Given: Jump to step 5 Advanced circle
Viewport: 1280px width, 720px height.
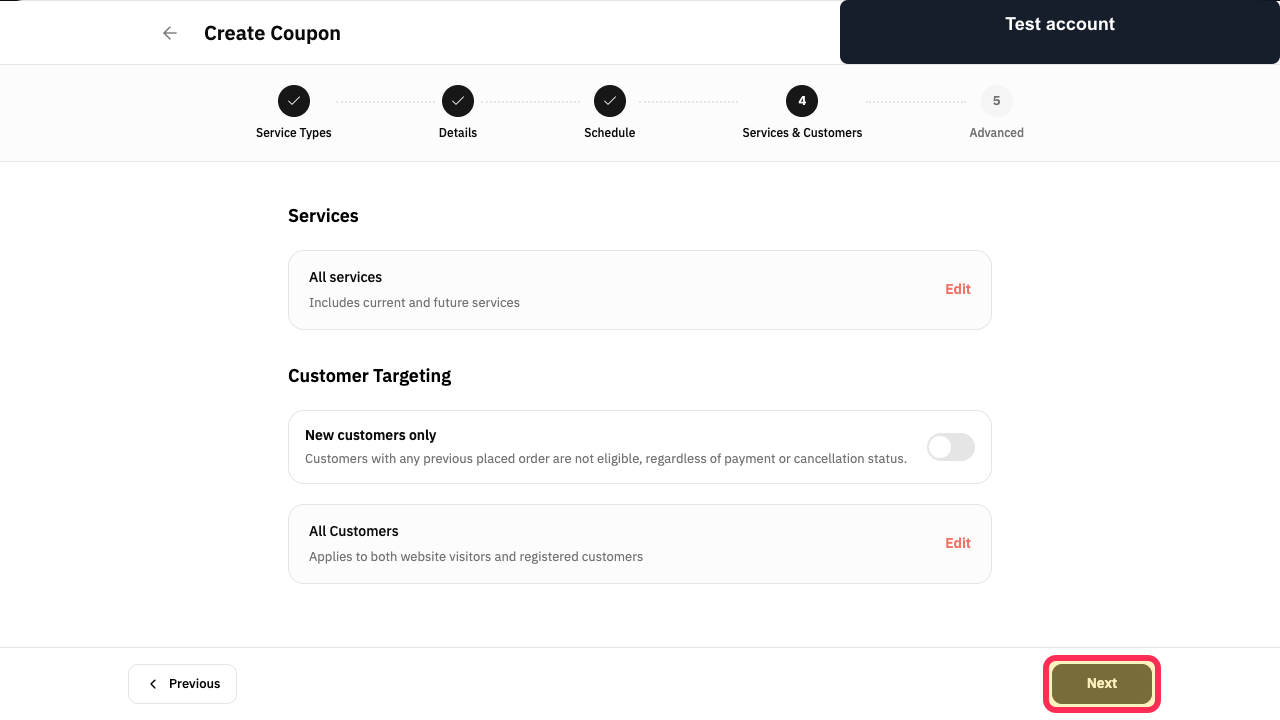Looking at the screenshot, I should point(997,101).
